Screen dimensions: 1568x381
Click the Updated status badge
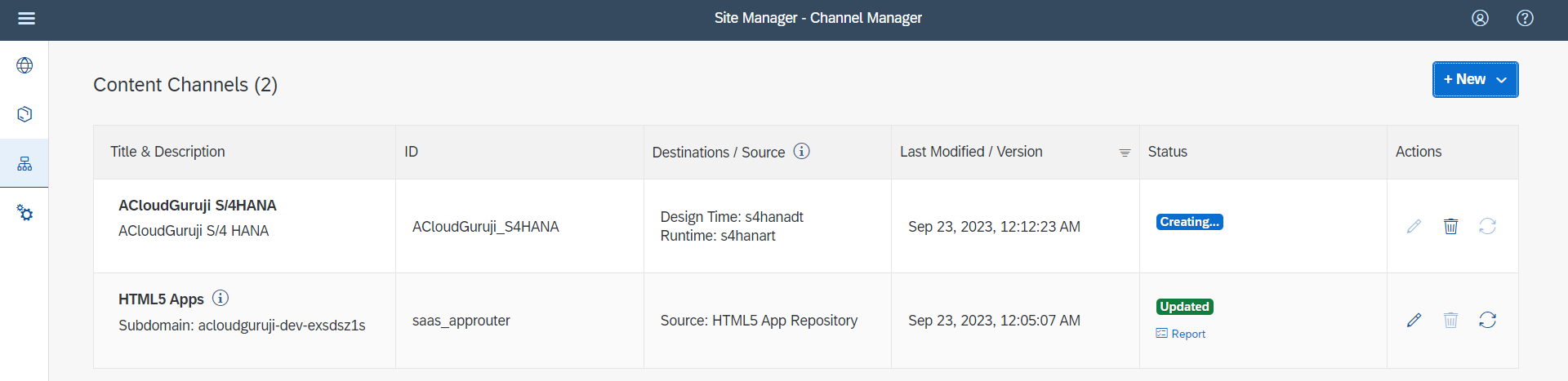(x=1184, y=307)
